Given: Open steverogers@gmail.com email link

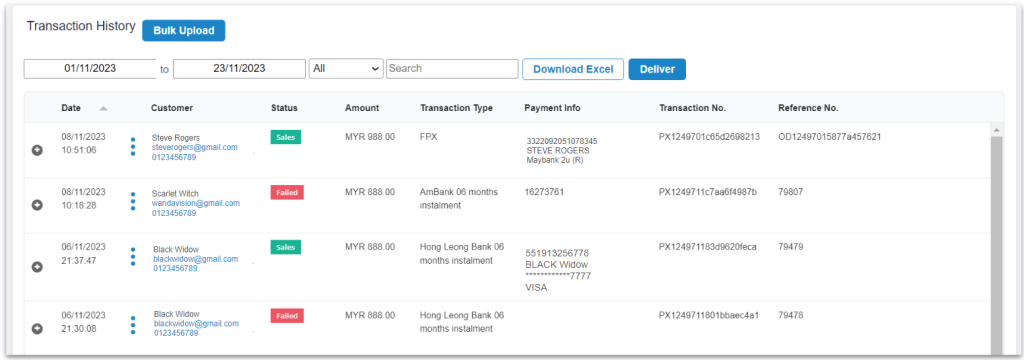Looking at the screenshot, I should pyautogui.click(x=194, y=148).
